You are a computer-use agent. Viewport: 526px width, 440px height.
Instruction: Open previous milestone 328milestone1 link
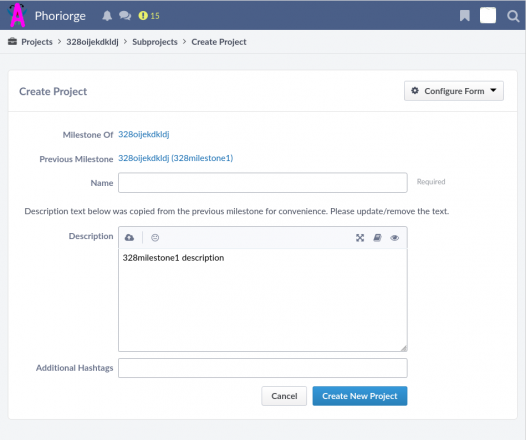[x=175, y=158]
